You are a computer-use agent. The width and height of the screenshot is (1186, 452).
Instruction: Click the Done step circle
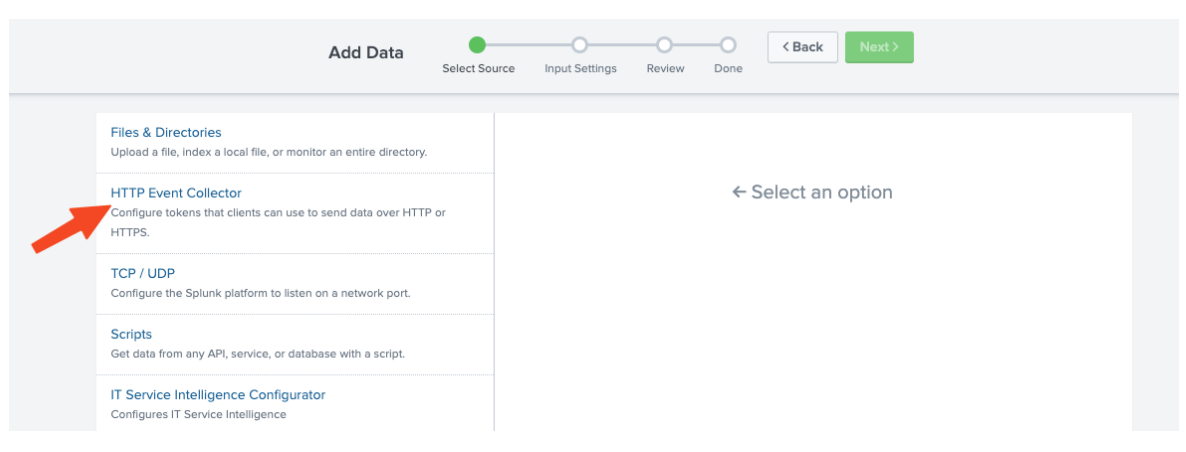point(728,45)
